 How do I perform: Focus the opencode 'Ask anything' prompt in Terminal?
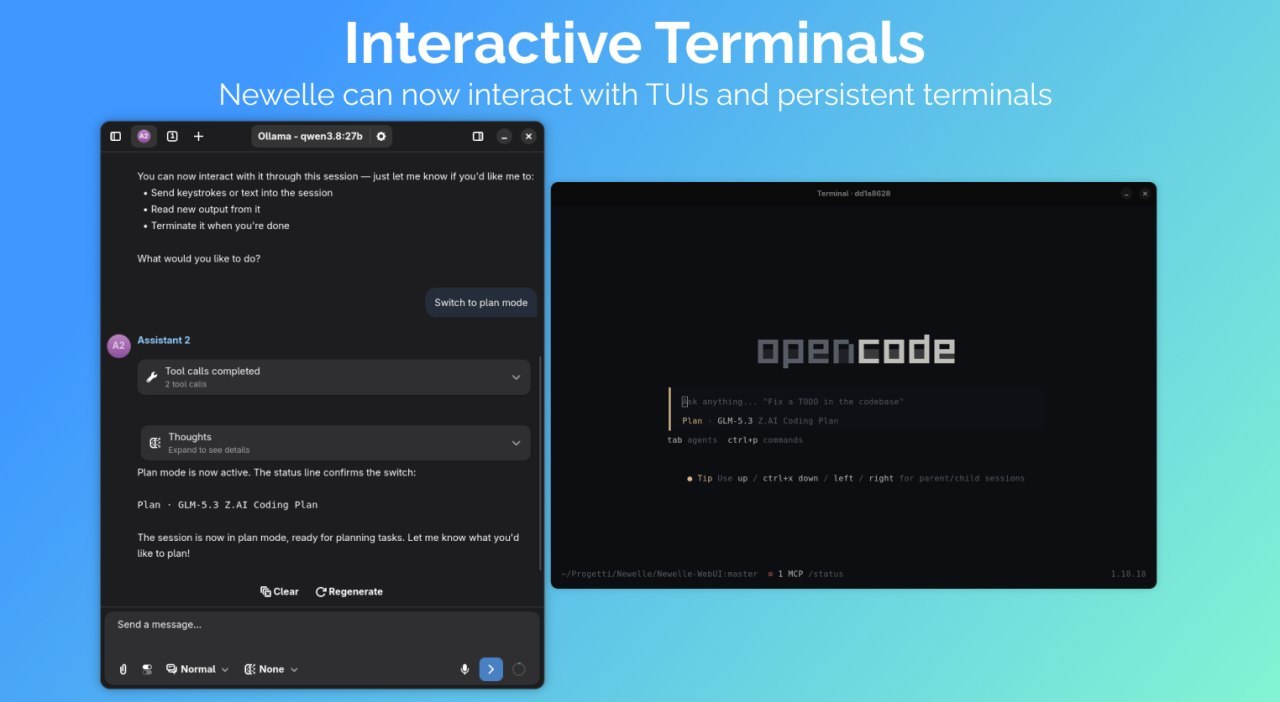click(858, 401)
